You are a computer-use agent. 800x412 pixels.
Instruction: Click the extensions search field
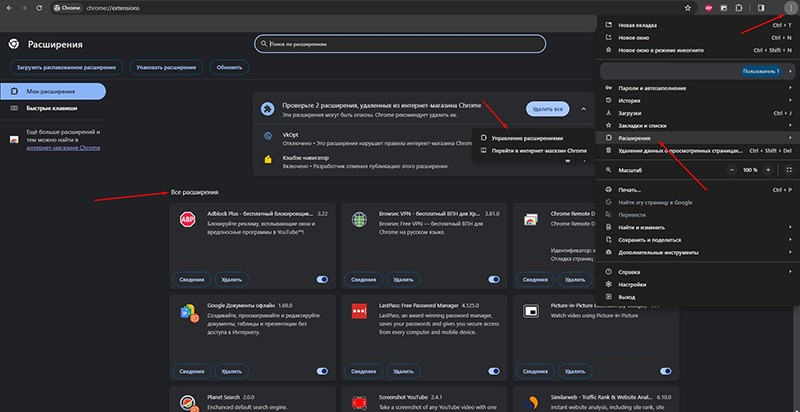coord(400,44)
